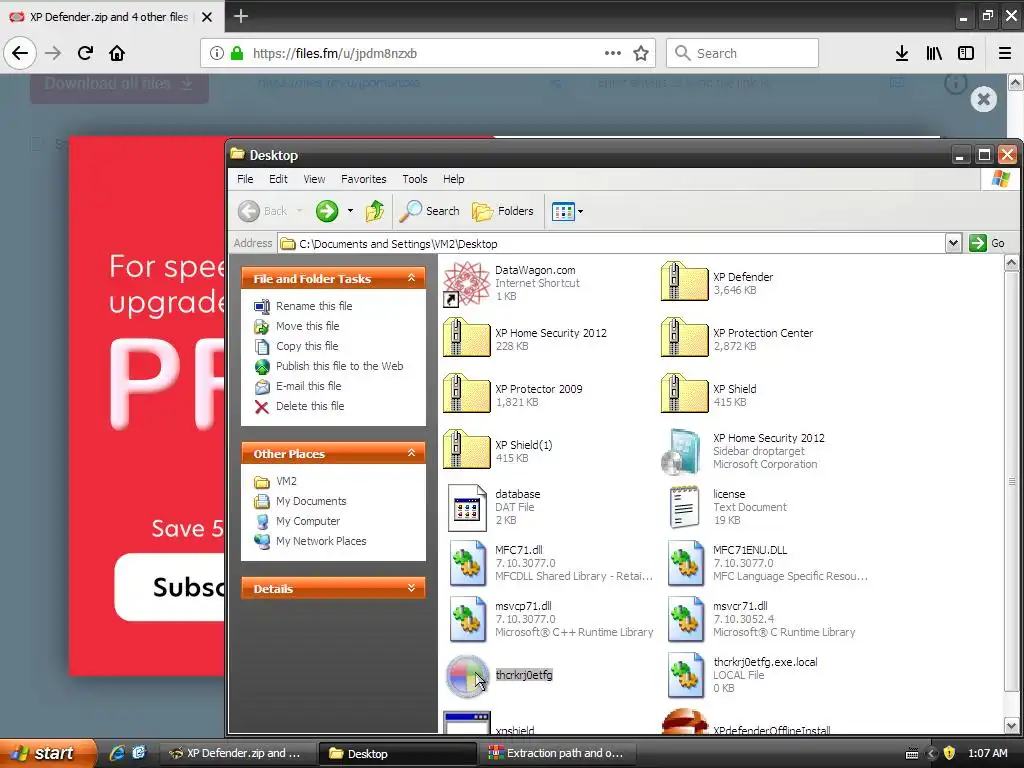Open VM2 folder in Other Places
The image size is (1024, 768).
(286, 481)
